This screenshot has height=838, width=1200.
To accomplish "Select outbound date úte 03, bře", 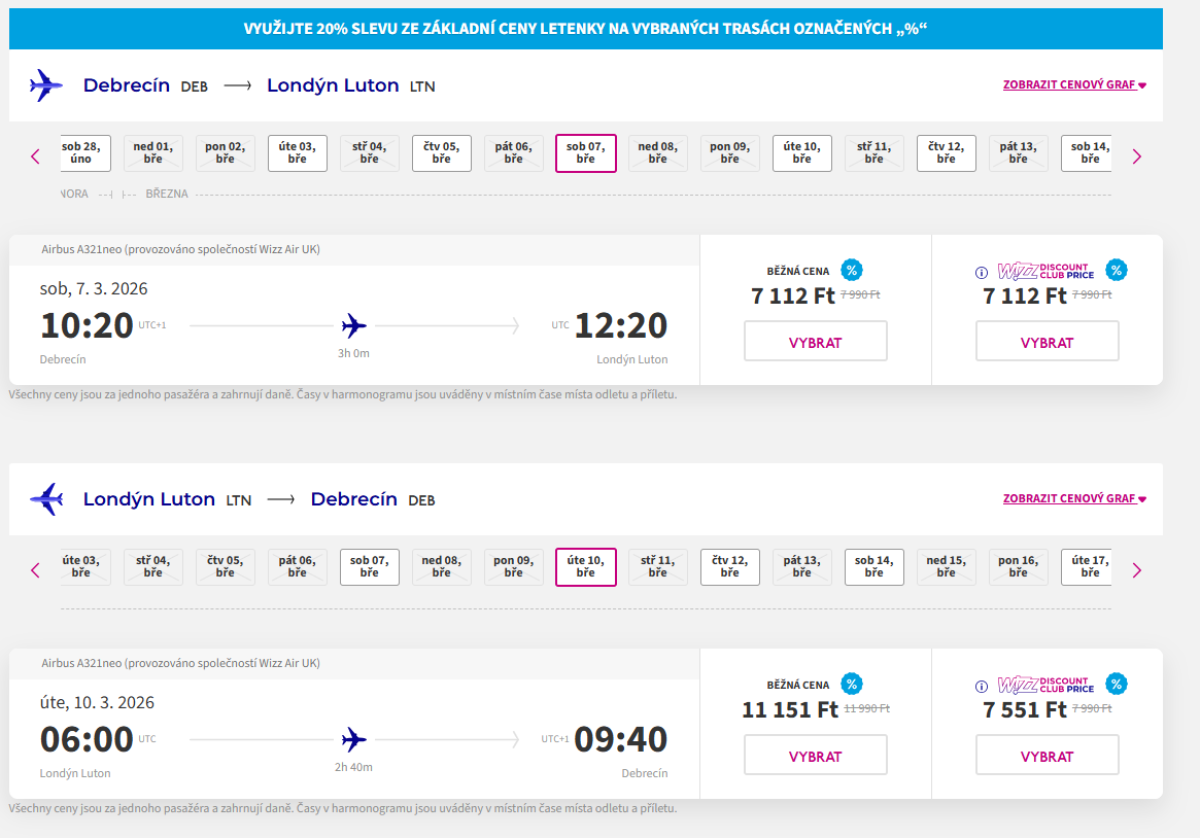I will (x=297, y=153).
